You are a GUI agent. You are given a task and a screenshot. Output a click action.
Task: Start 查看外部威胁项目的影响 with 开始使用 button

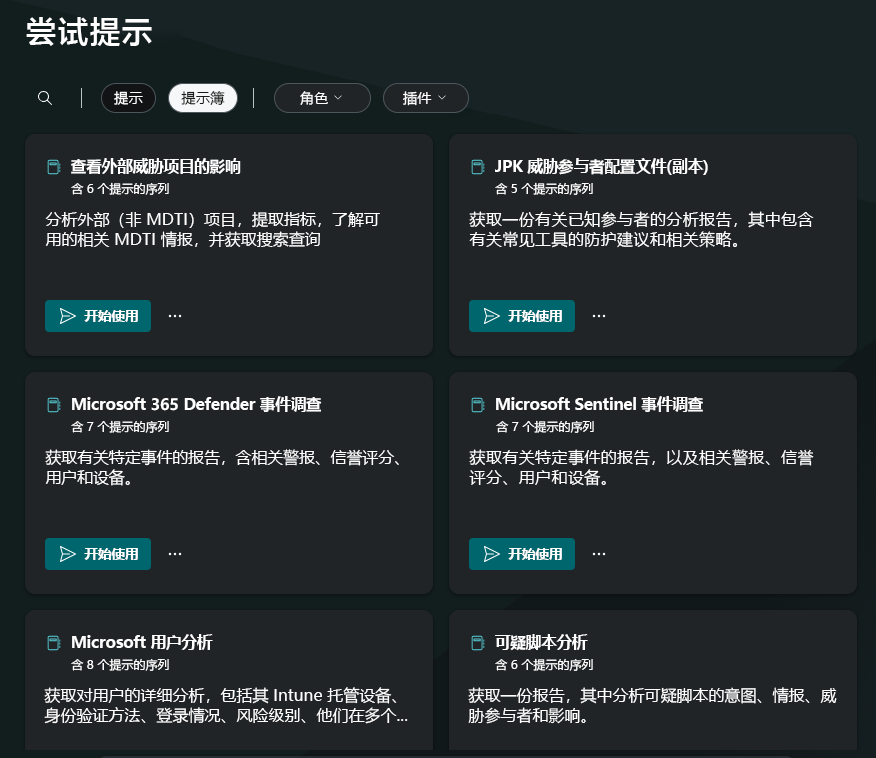[98, 316]
